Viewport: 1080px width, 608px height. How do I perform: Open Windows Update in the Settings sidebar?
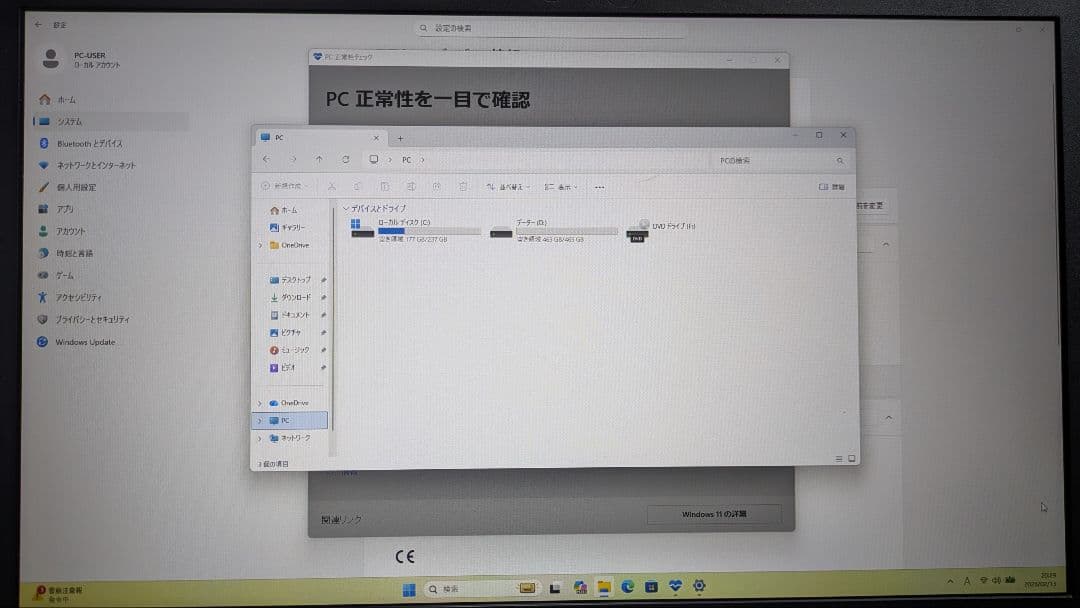75,342
